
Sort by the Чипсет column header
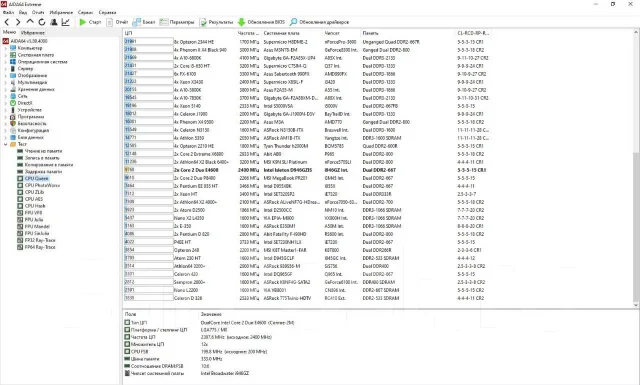tap(342, 33)
